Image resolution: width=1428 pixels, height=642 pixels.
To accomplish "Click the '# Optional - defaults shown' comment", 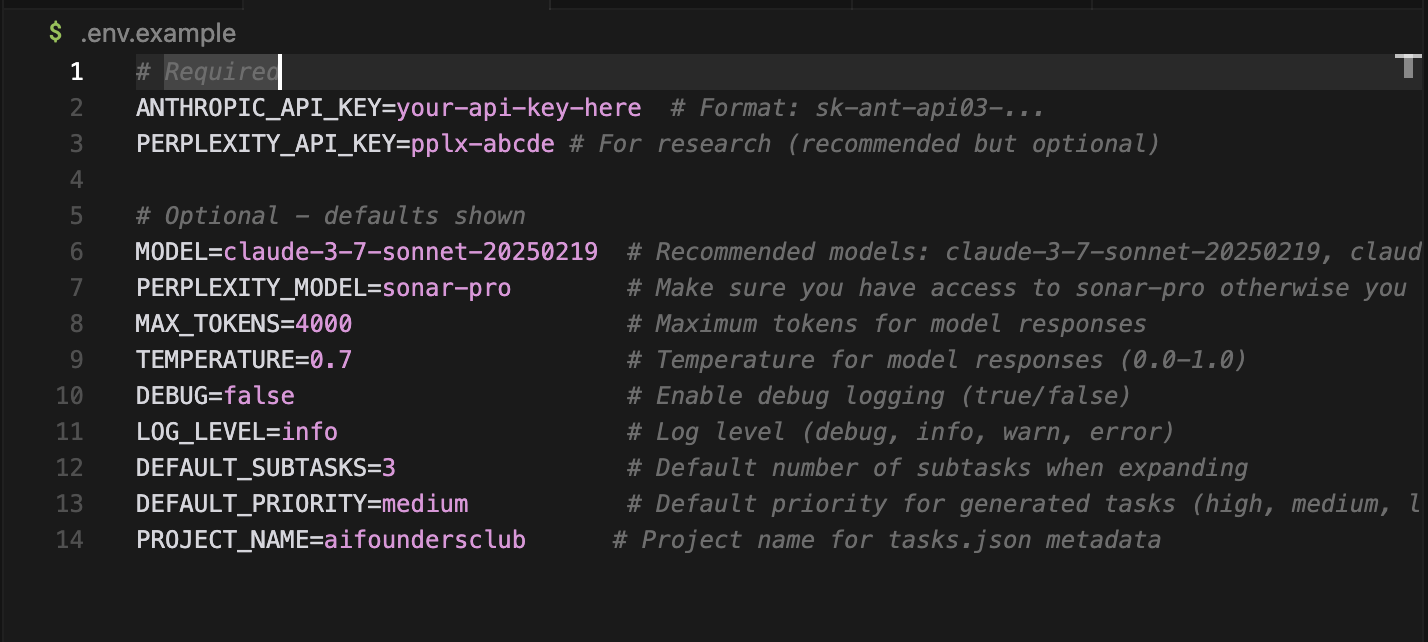I will click(330, 216).
